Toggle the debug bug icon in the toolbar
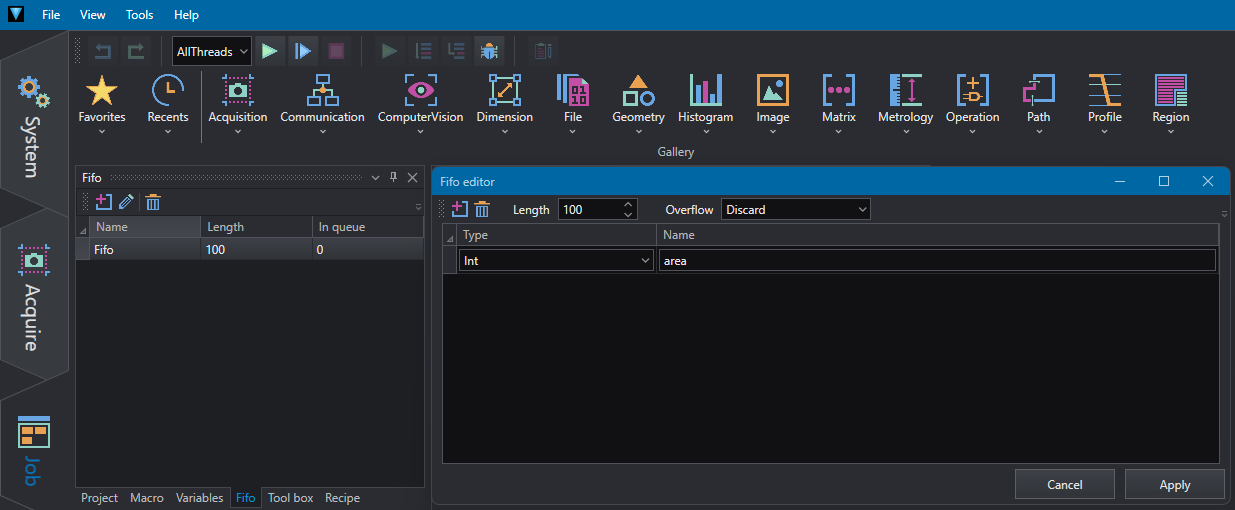The height and width of the screenshot is (510, 1235). click(x=488, y=51)
